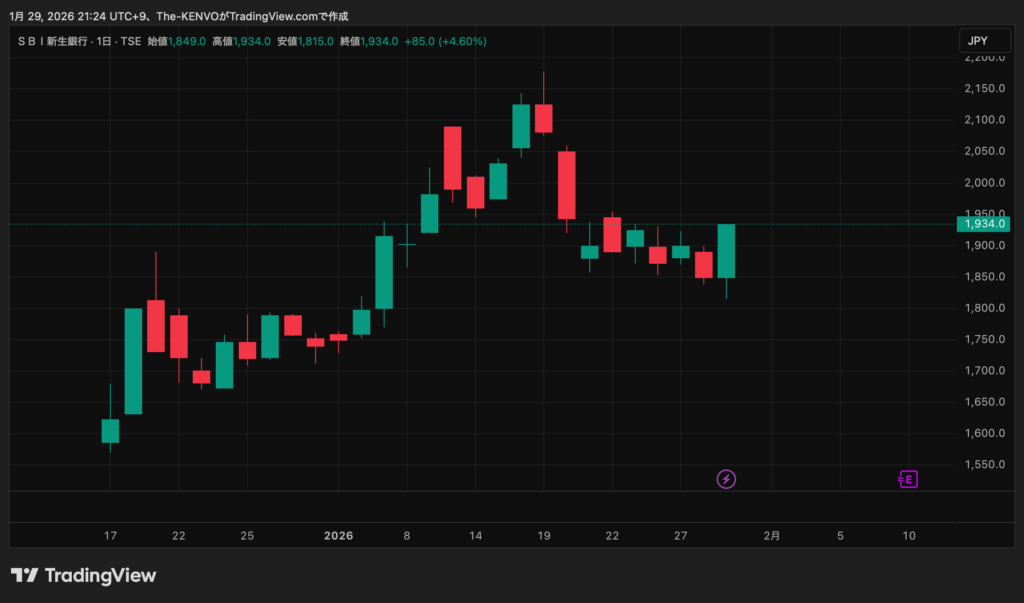Select the 2月 label on time axis
The width and height of the screenshot is (1024, 603).
pos(772,536)
